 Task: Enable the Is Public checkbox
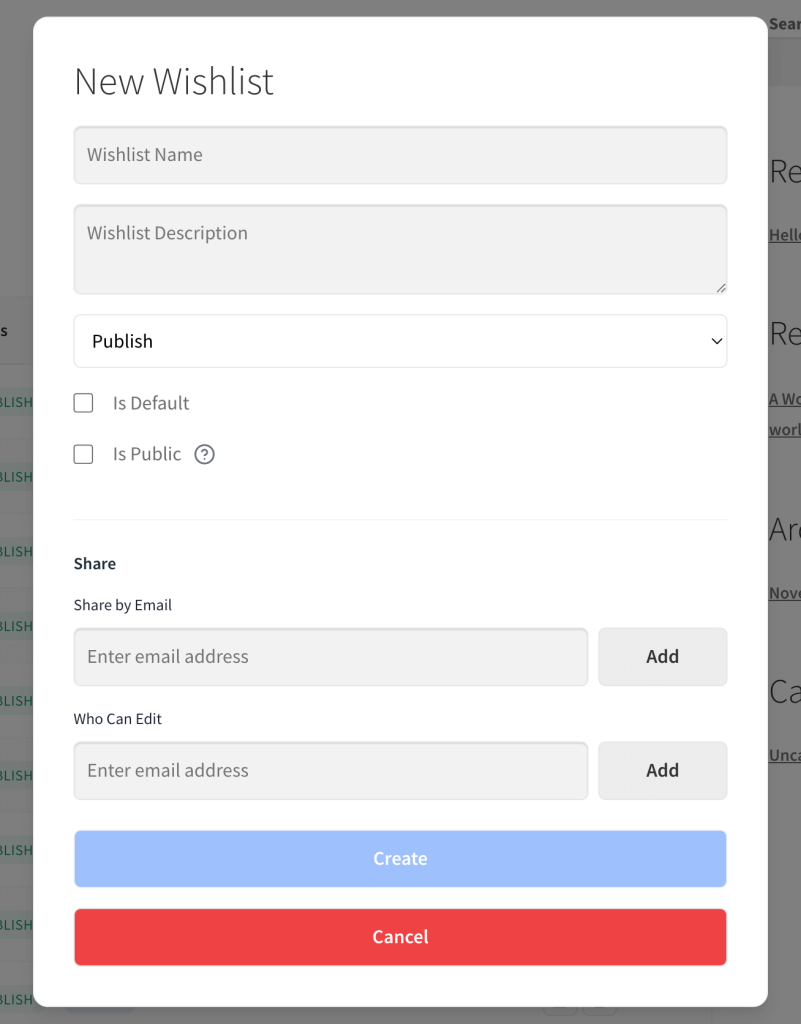point(83,454)
